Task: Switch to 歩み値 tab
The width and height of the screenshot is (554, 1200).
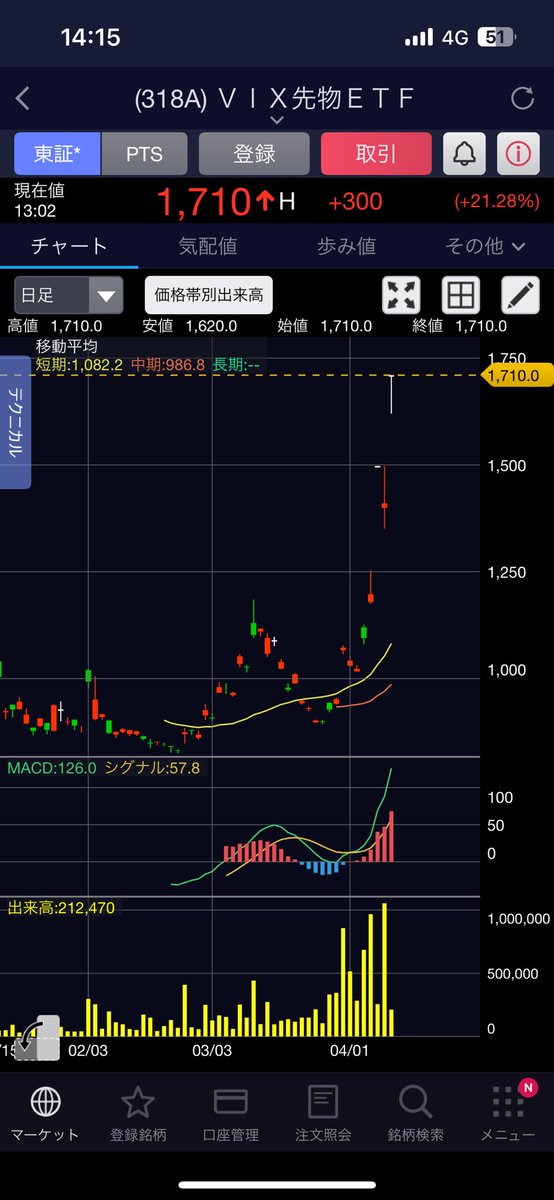Action: click(346, 245)
